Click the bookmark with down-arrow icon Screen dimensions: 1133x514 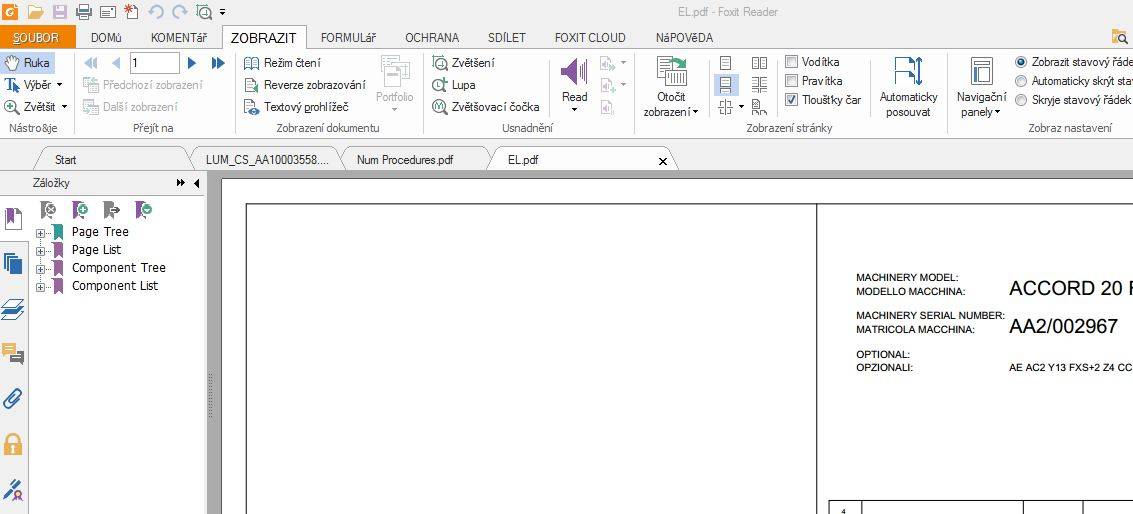coord(144,210)
